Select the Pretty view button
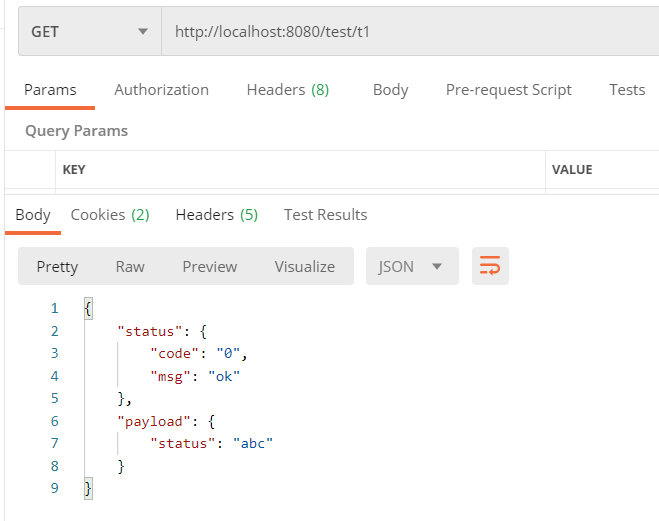The image size is (659, 521). pyautogui.click(x=57, y=267)
